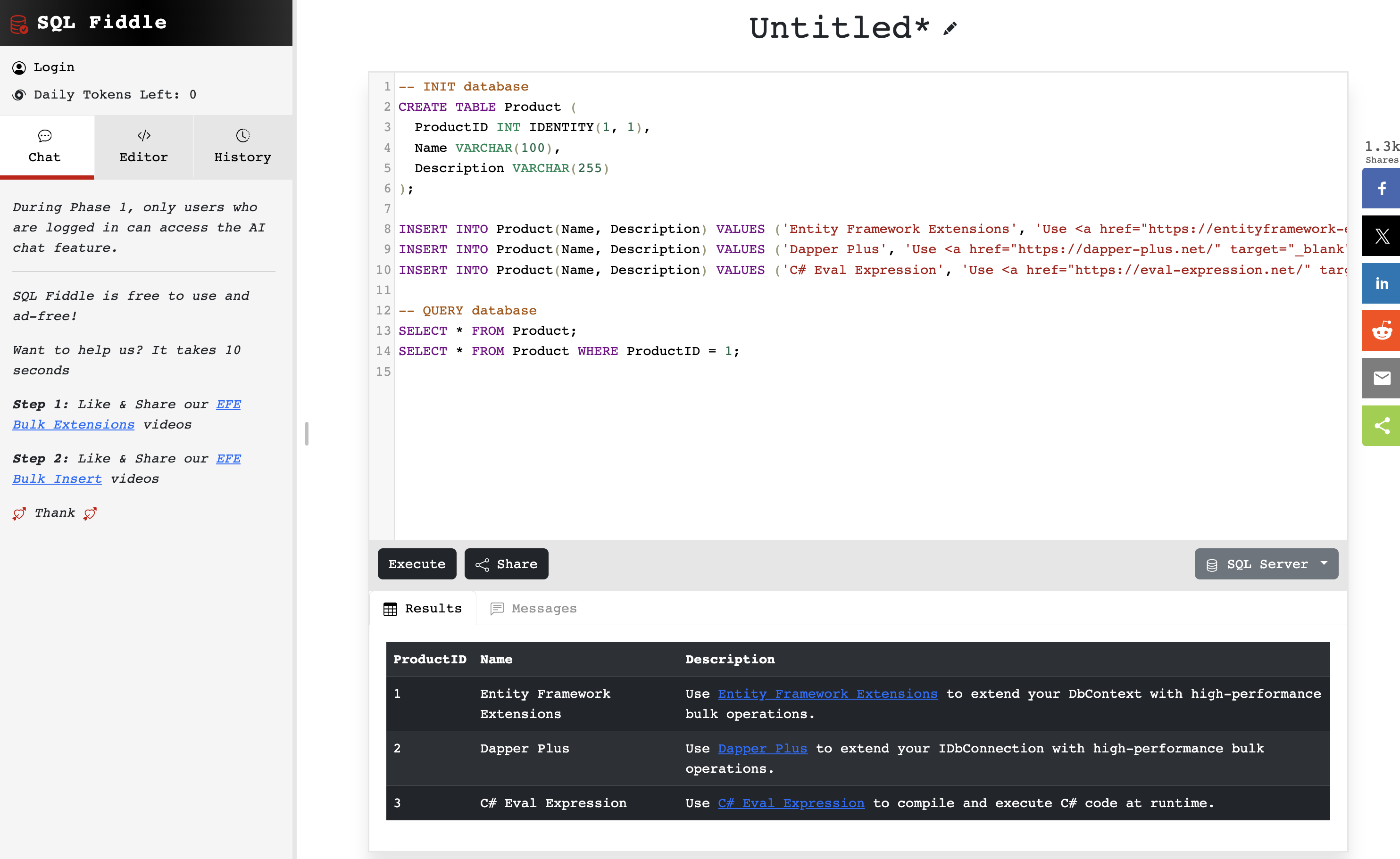
Task: Share on Facebook via sidebar icon
Action: click(1381, 188)
